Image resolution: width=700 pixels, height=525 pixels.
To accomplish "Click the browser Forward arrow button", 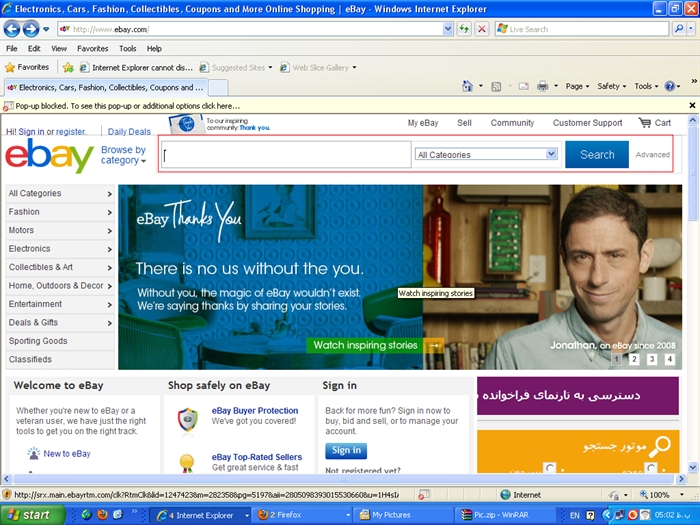I will point(31,29).
